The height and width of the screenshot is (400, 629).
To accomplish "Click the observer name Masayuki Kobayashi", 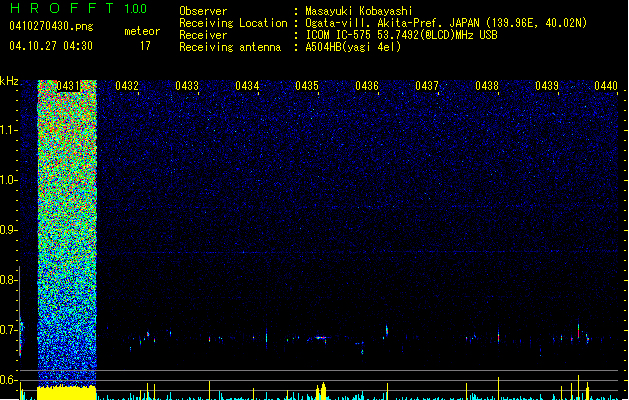I will tap(359, 11).
